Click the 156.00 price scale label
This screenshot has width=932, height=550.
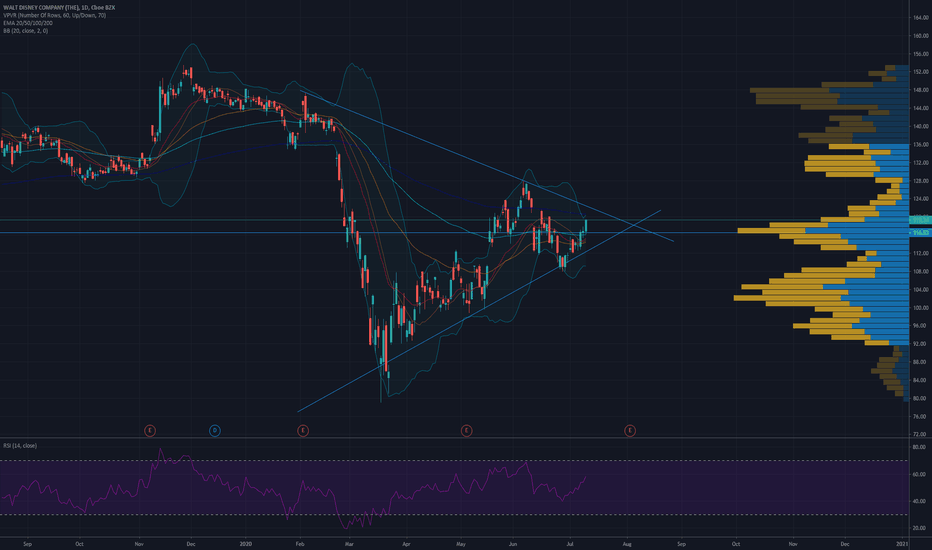click(921, 54)
